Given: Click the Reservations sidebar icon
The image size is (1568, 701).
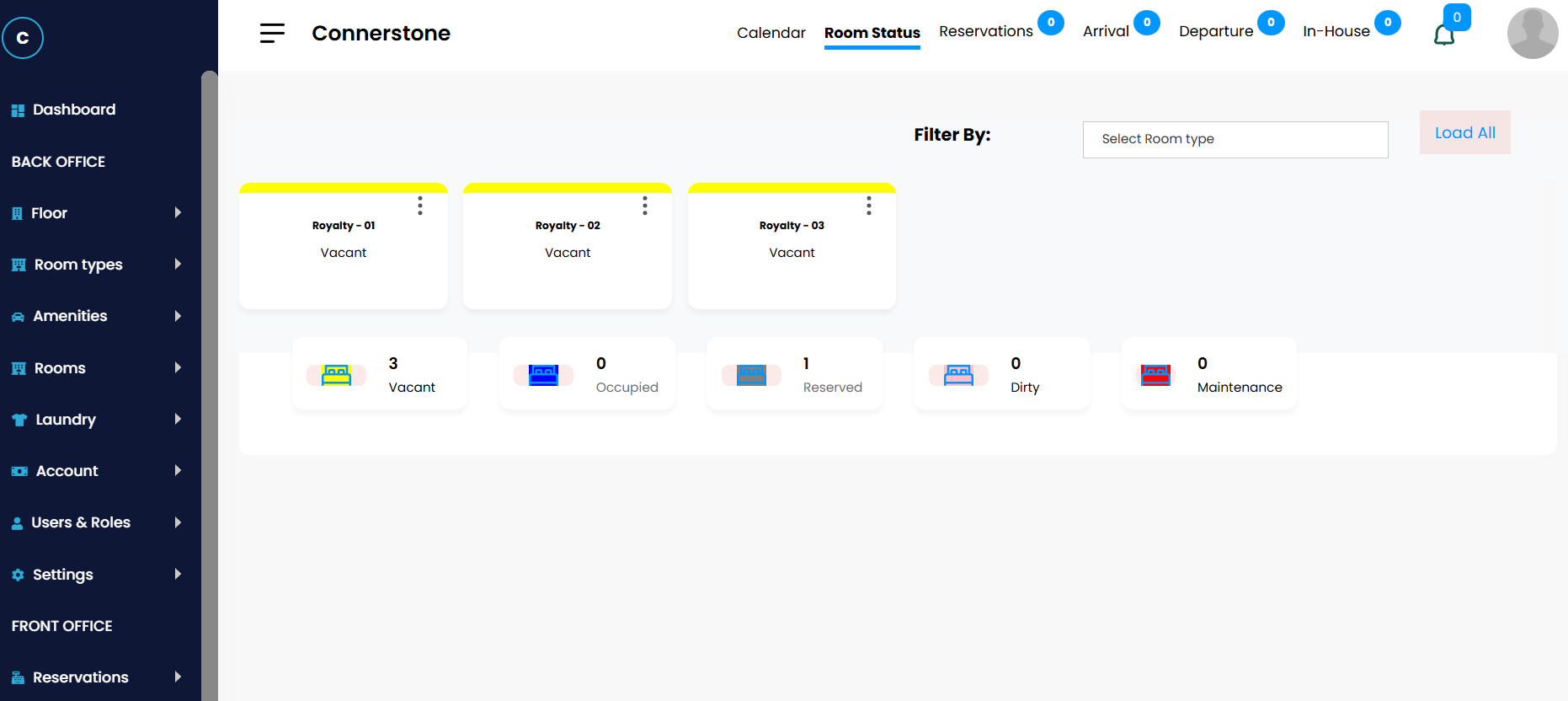Looking at the screenshot, I should tap(18, 677).
